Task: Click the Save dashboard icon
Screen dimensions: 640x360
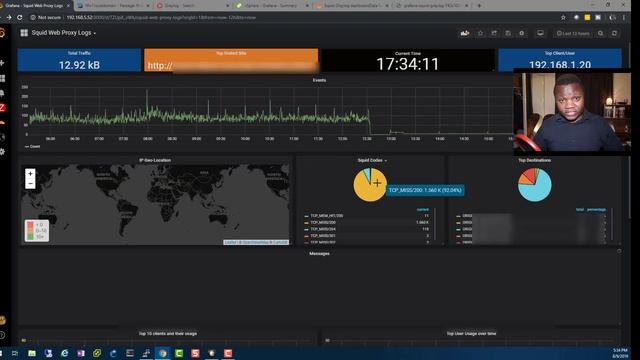Action: (x=508, y=33)
